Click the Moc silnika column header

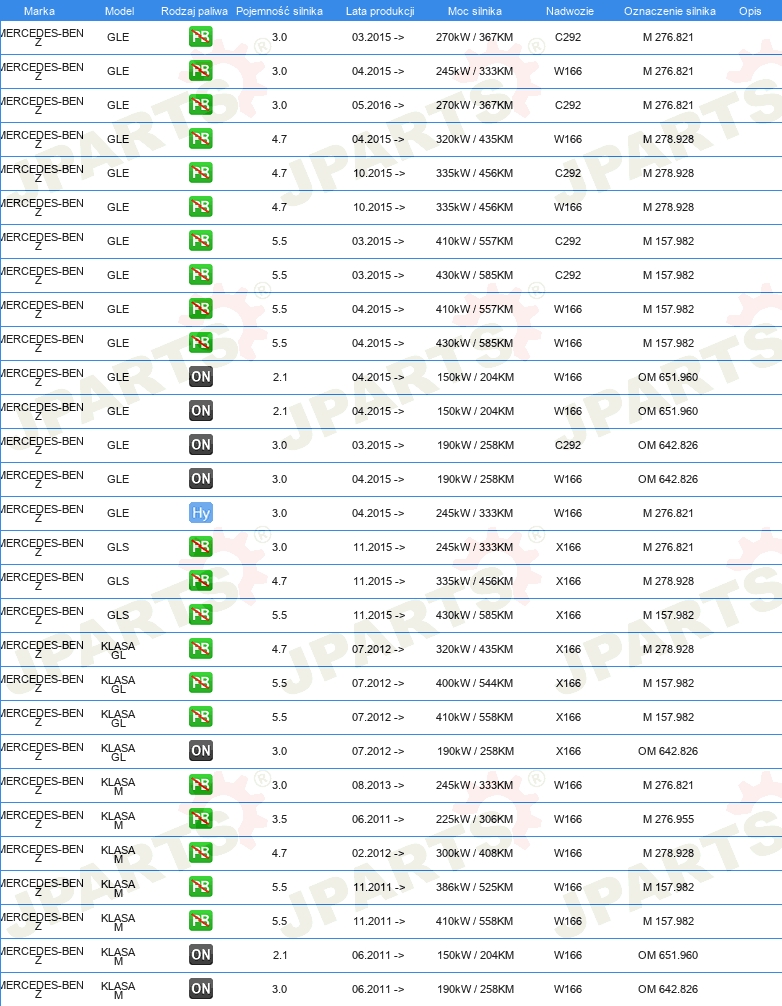[x=475, y=11]
